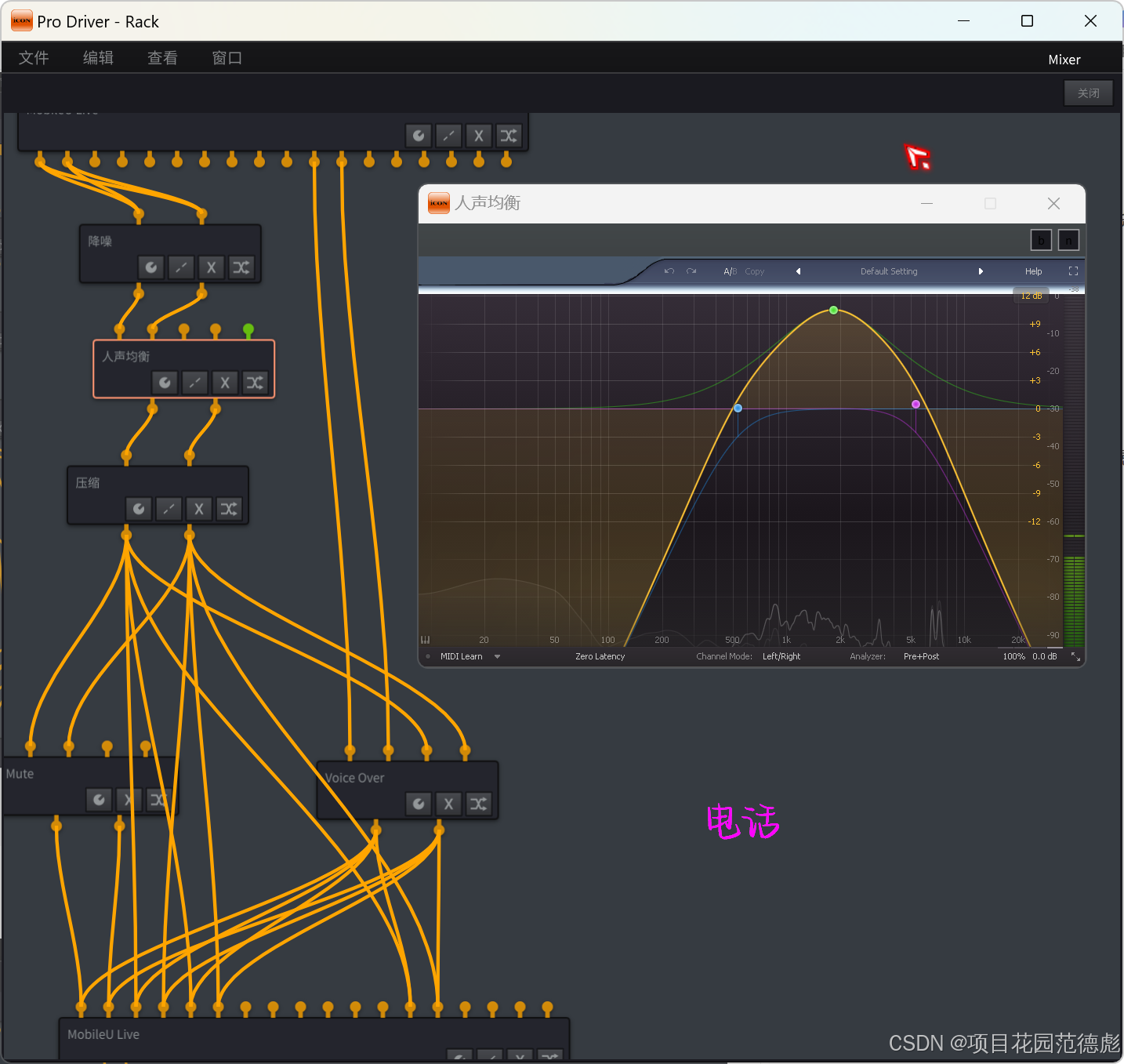
Task: Click the X remove icon on 压缩 node
Action: point(198,509)
